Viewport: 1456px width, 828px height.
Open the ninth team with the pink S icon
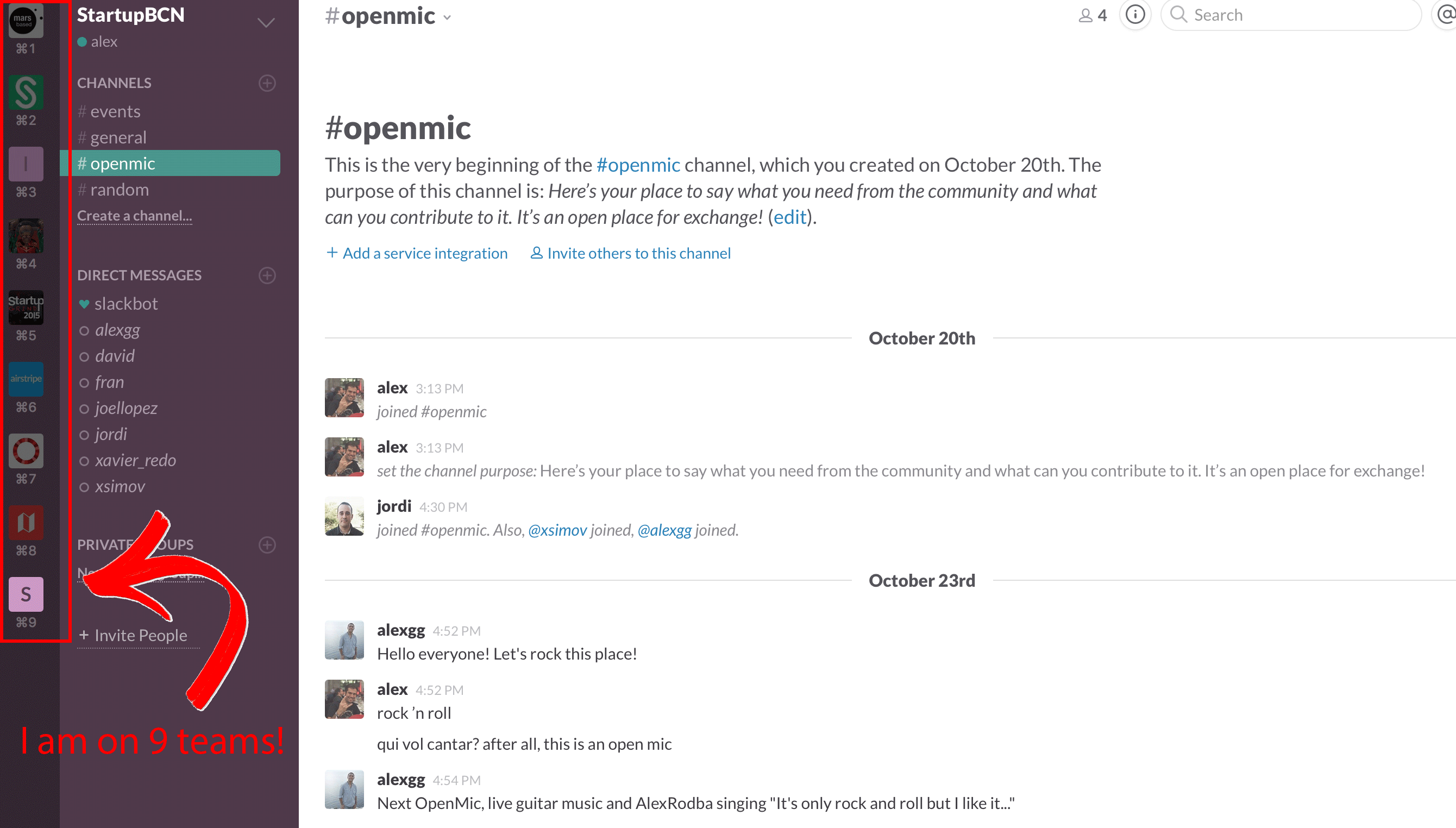click(26, 594)
